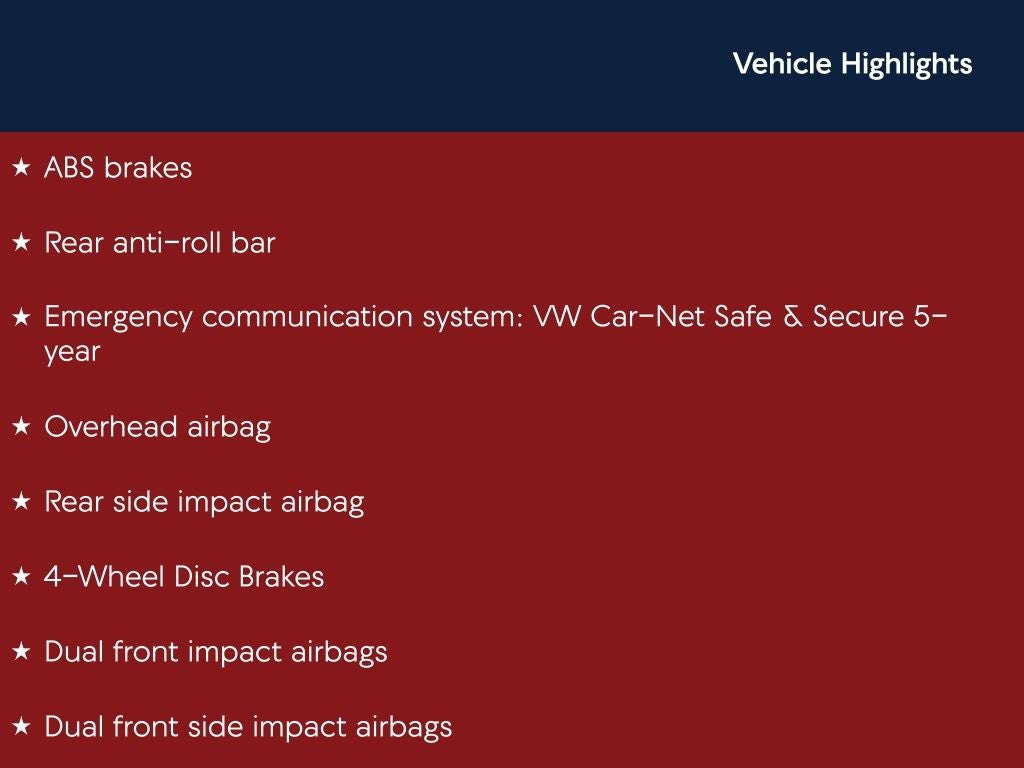Click the star bullet beside ABS brakes
This screenshot has width=1024, height=768.
21,168
